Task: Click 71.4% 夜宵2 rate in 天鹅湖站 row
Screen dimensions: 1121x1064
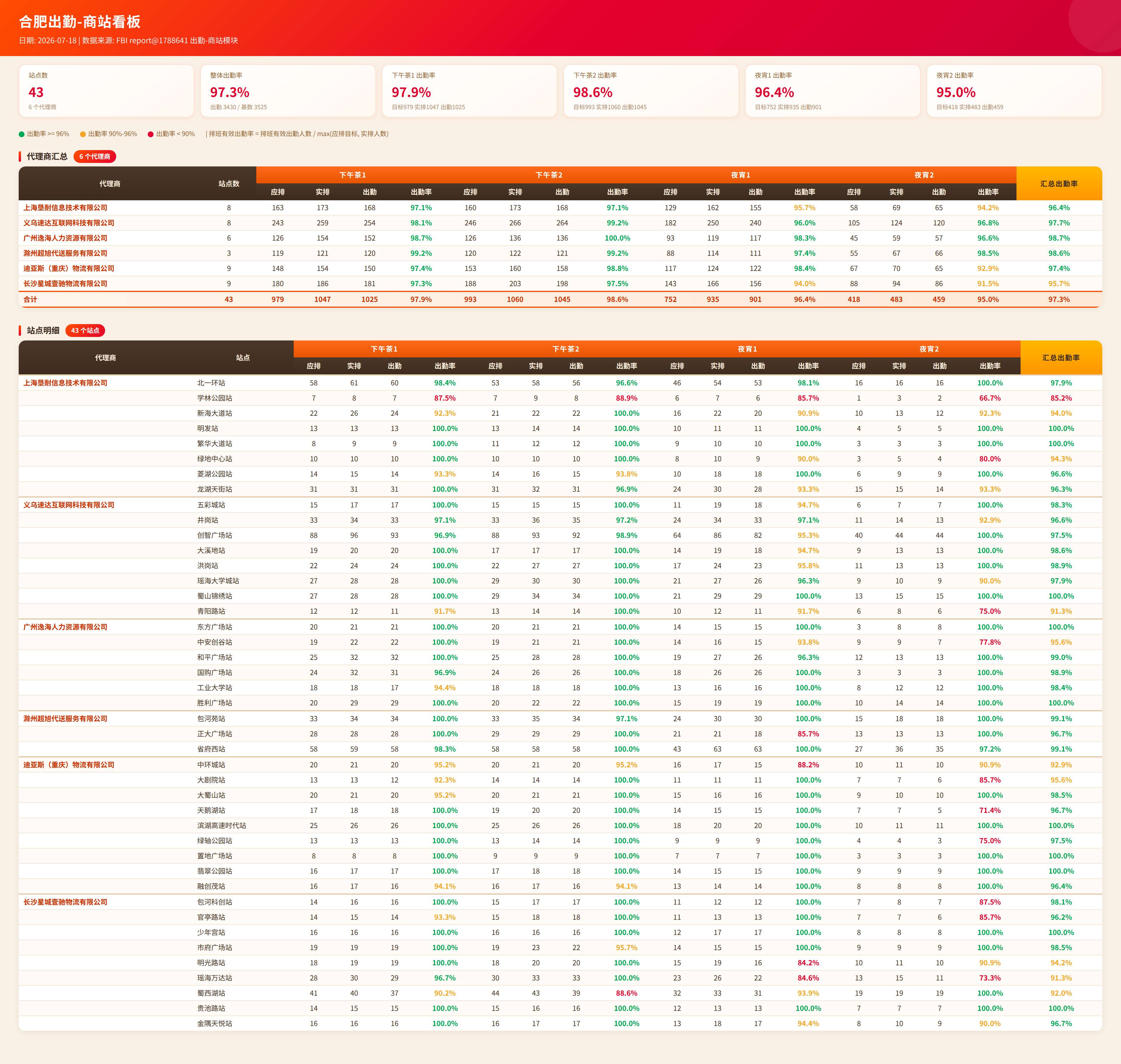Action: [990, 811]
